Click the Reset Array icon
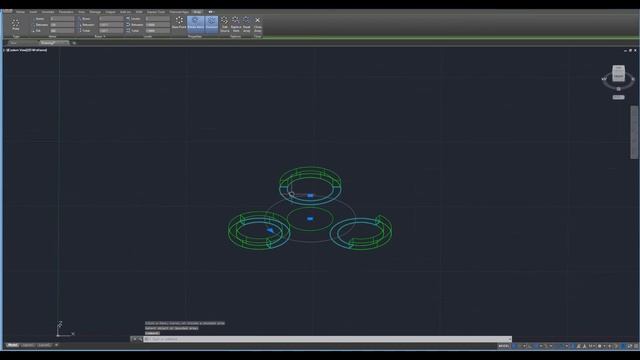 pyautogui.click(x=247, y=24)
